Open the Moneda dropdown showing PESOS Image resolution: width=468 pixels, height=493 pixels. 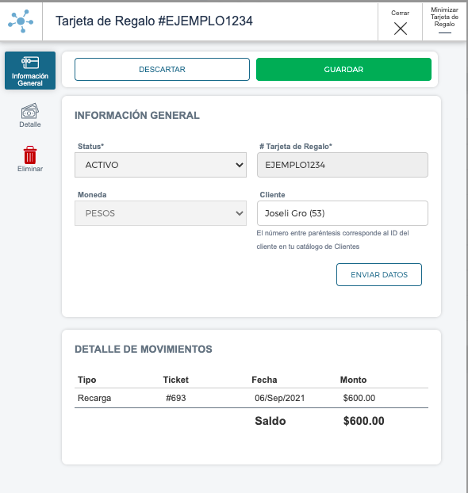pos(160,213)
